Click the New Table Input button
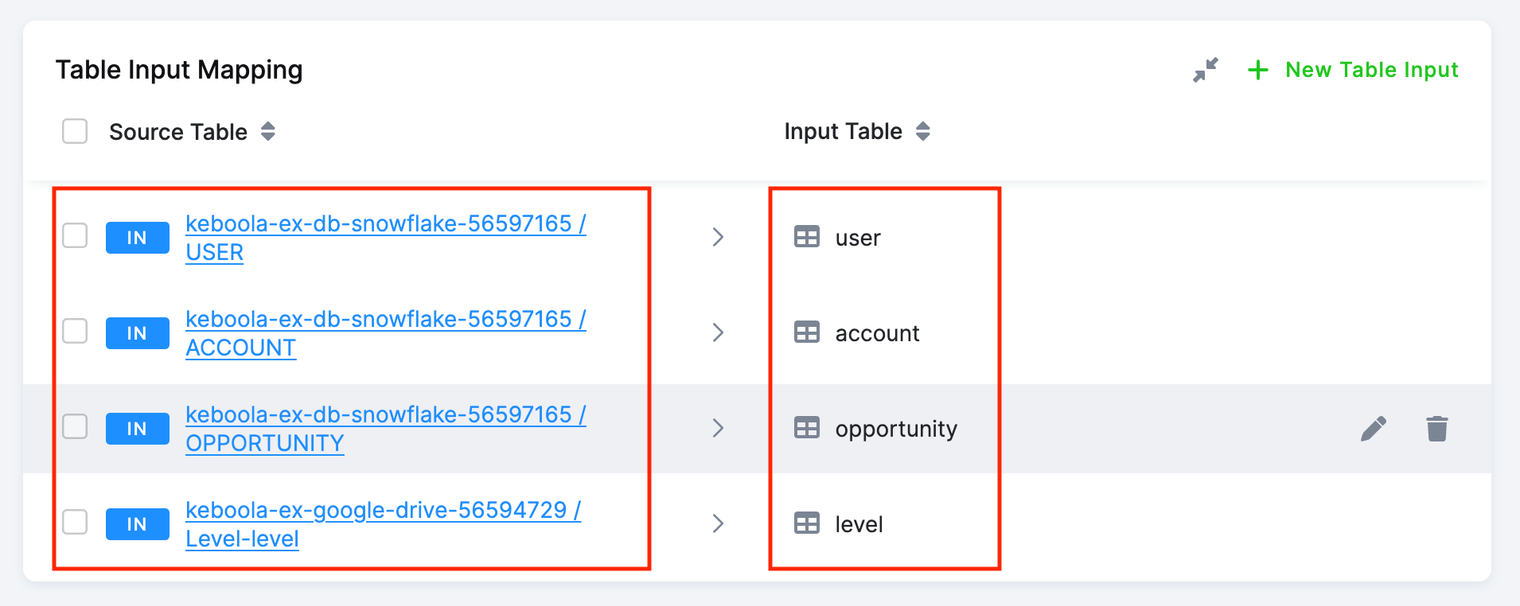 tap(1353, 70)
